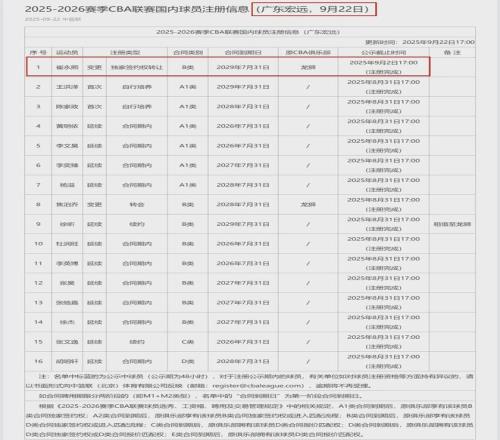This screenshot has width=500, height=440.
Task: Click row number 12 cell
Action: pos(38,283)
